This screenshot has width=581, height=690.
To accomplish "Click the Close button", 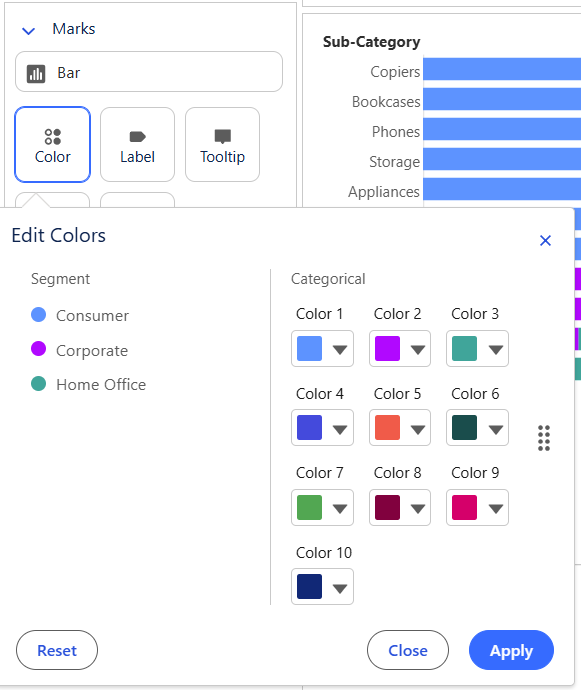I will tap(408, 650).
